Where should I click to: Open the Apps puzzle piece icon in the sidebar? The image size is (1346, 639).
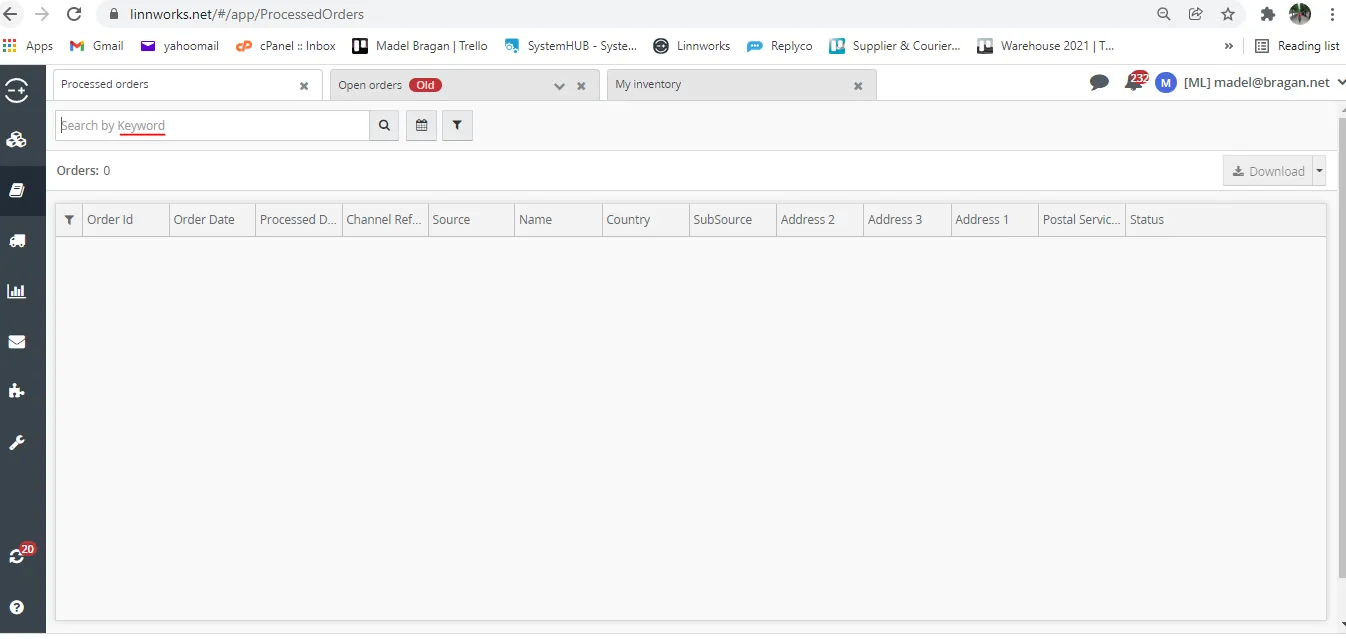pyautogui.click(x=17, y=391)
